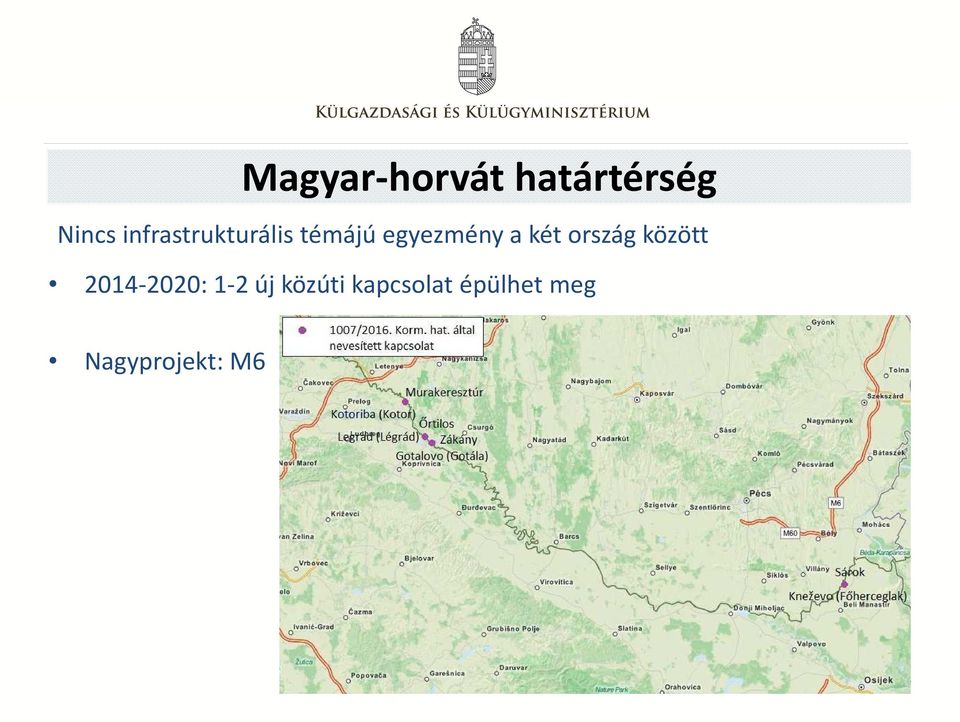Click the Slatina town label
Viewport: 960px width, 722px height.
(x=630, y=628)
